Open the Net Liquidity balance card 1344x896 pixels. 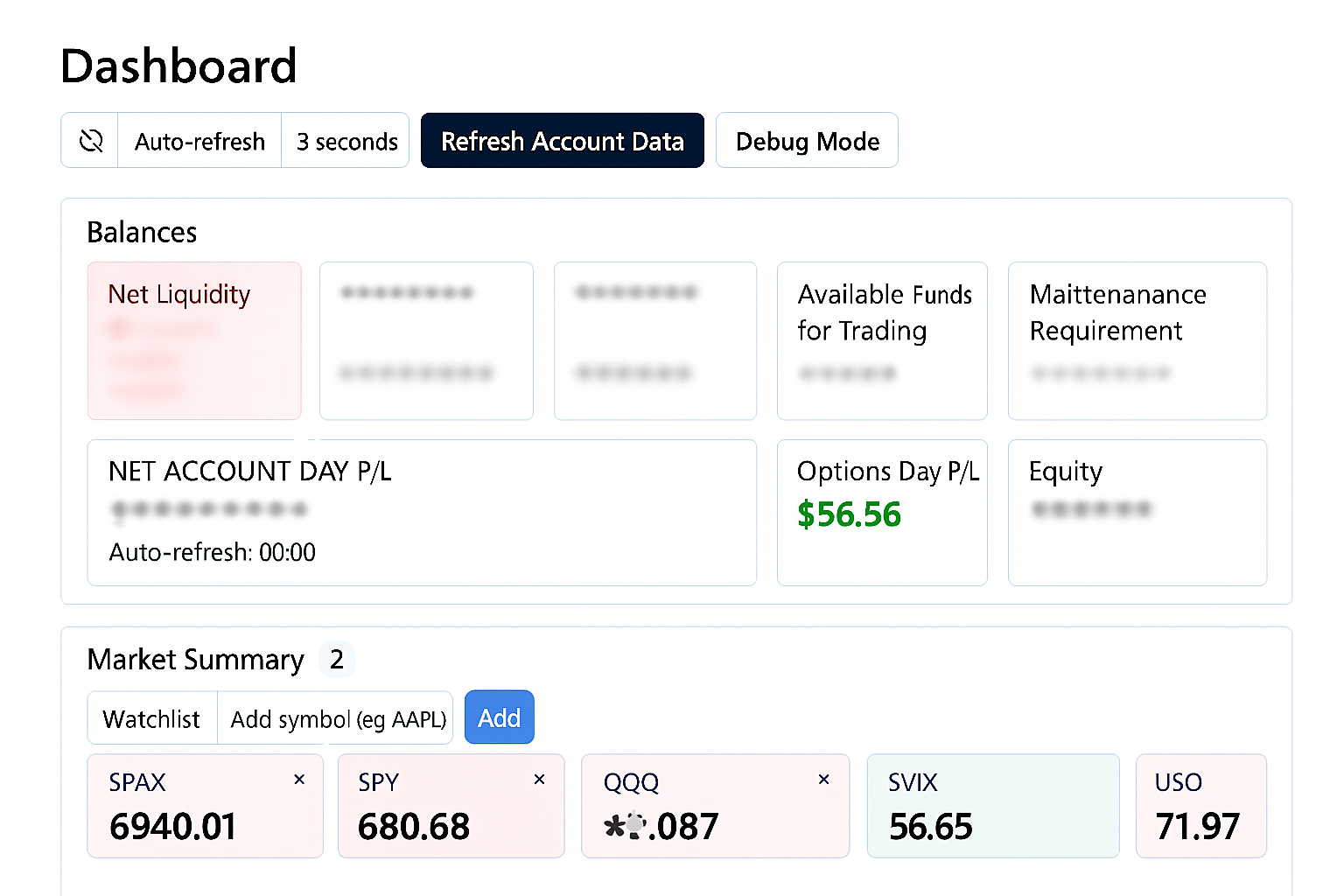(x=194, y=340)
